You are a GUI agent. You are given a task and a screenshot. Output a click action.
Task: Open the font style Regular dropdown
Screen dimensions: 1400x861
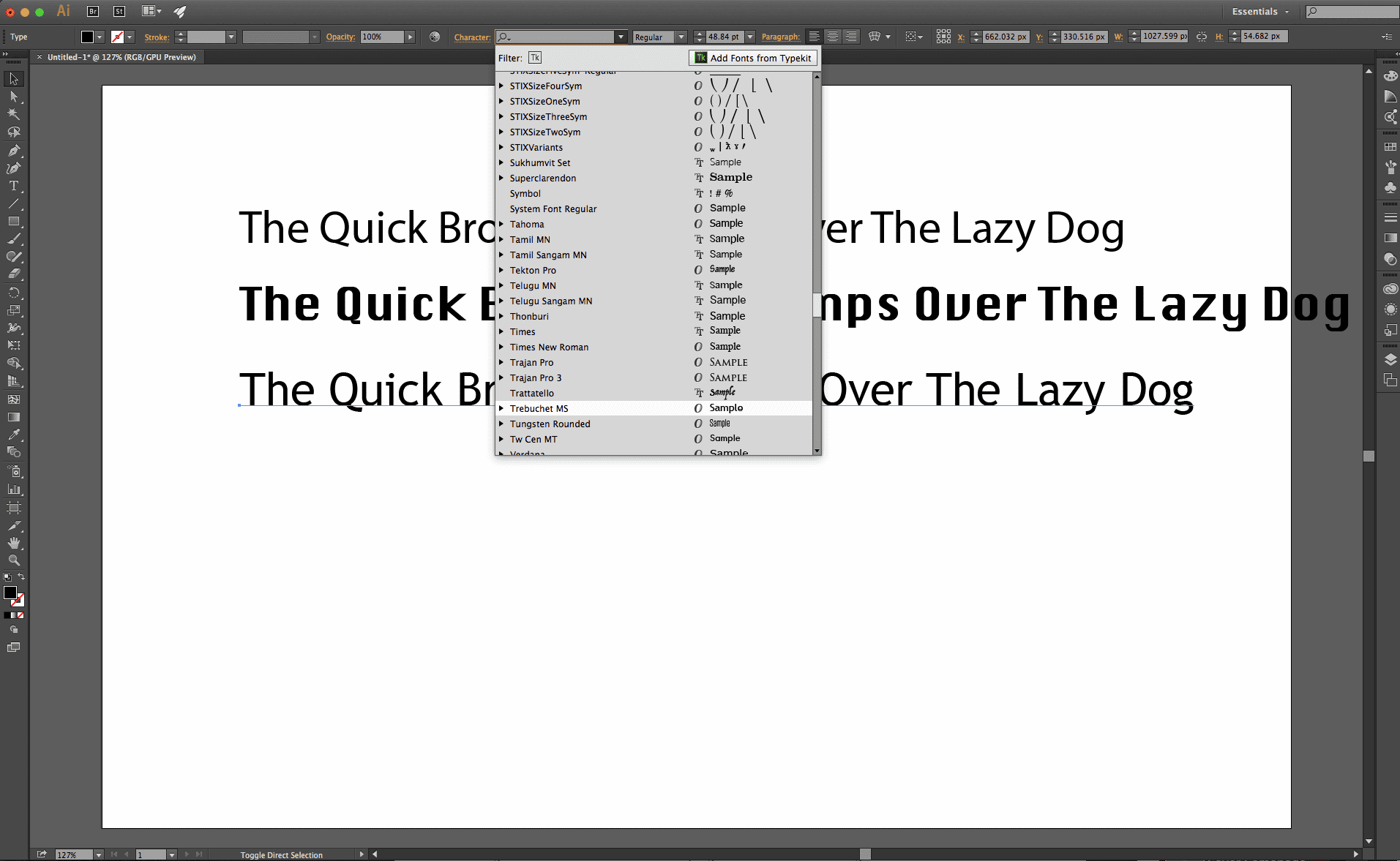pyautogui.click(x=681, y=37)
